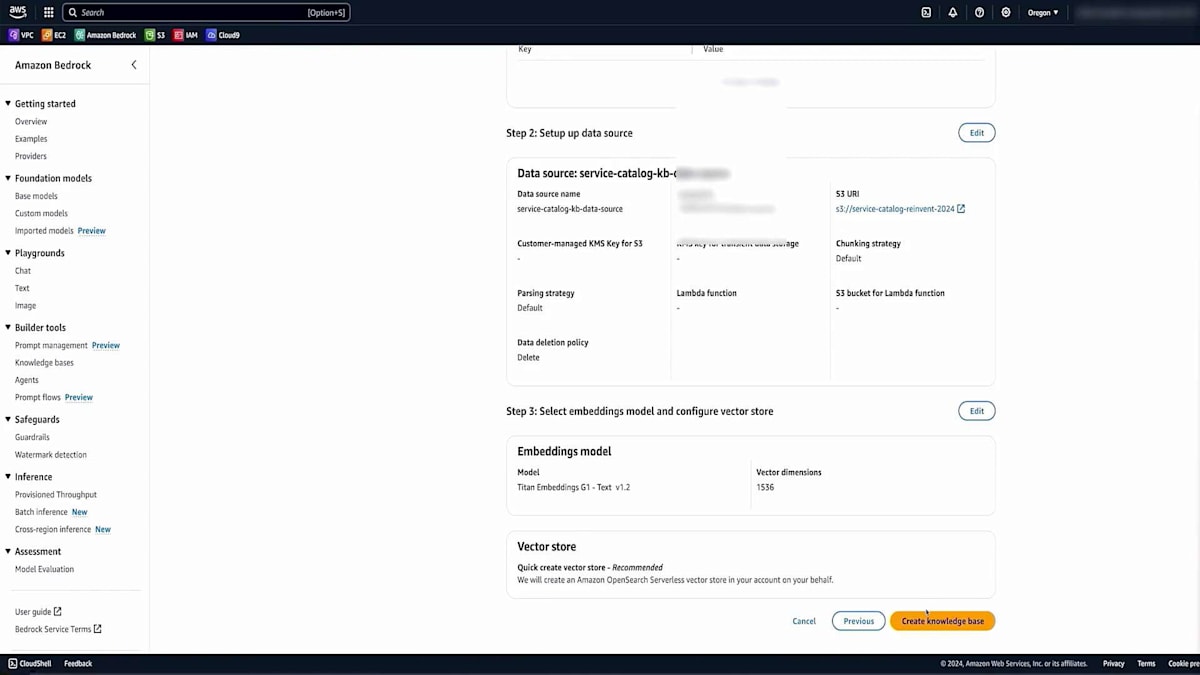
Task: Open Providers in sidebar
Action: (31, 156)
